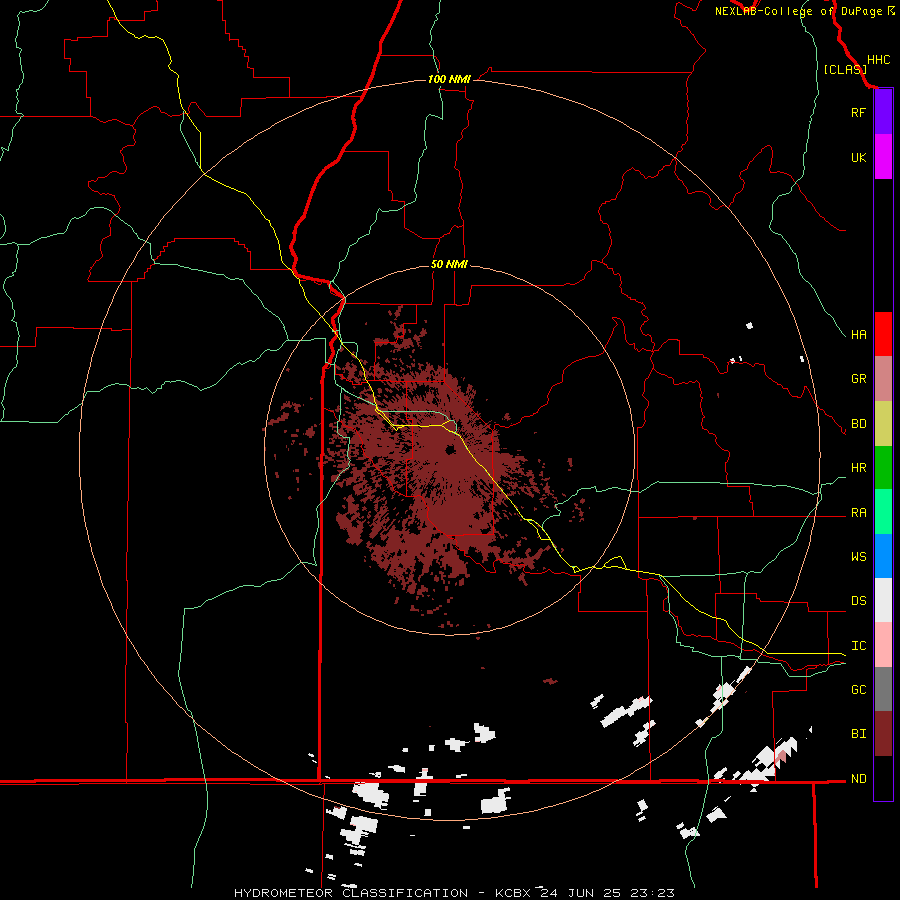Click the "HYDROMETEOR CLASSIFICATION - KCBX" caption
Image resolution: width=900 pixels, height=900 pixels.
pos(382,893)
